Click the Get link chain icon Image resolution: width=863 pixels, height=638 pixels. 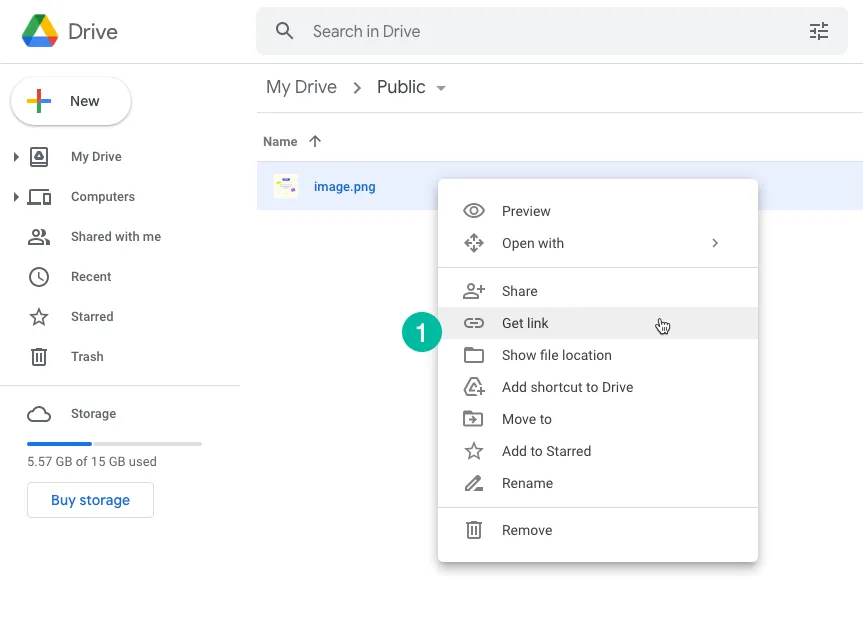(473, 323)
